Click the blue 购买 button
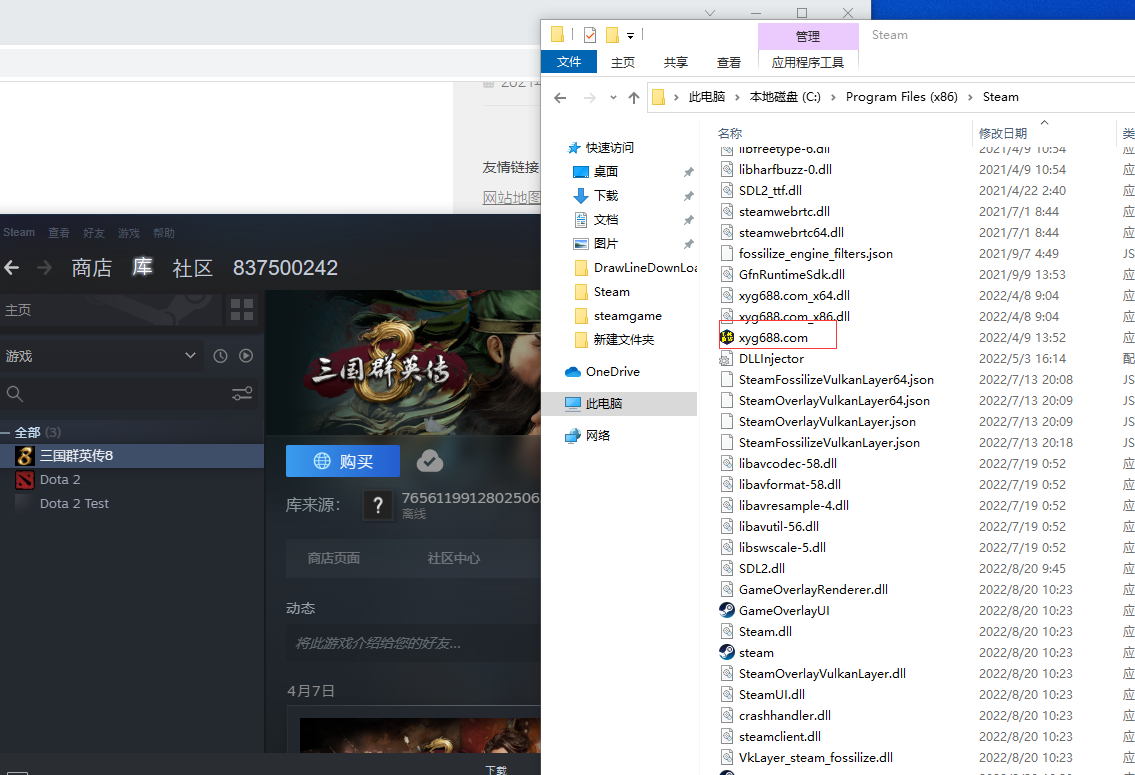 pos(343,461)
